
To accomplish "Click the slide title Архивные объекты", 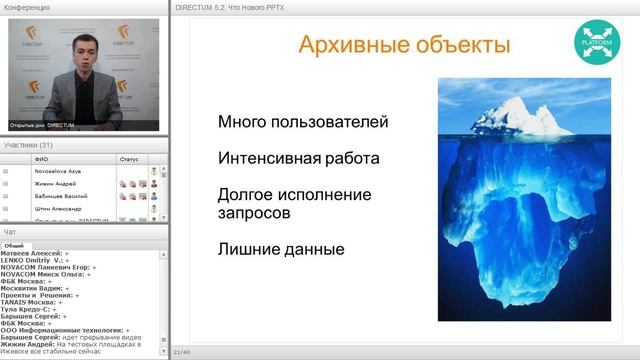I will (x=404, y=44).
